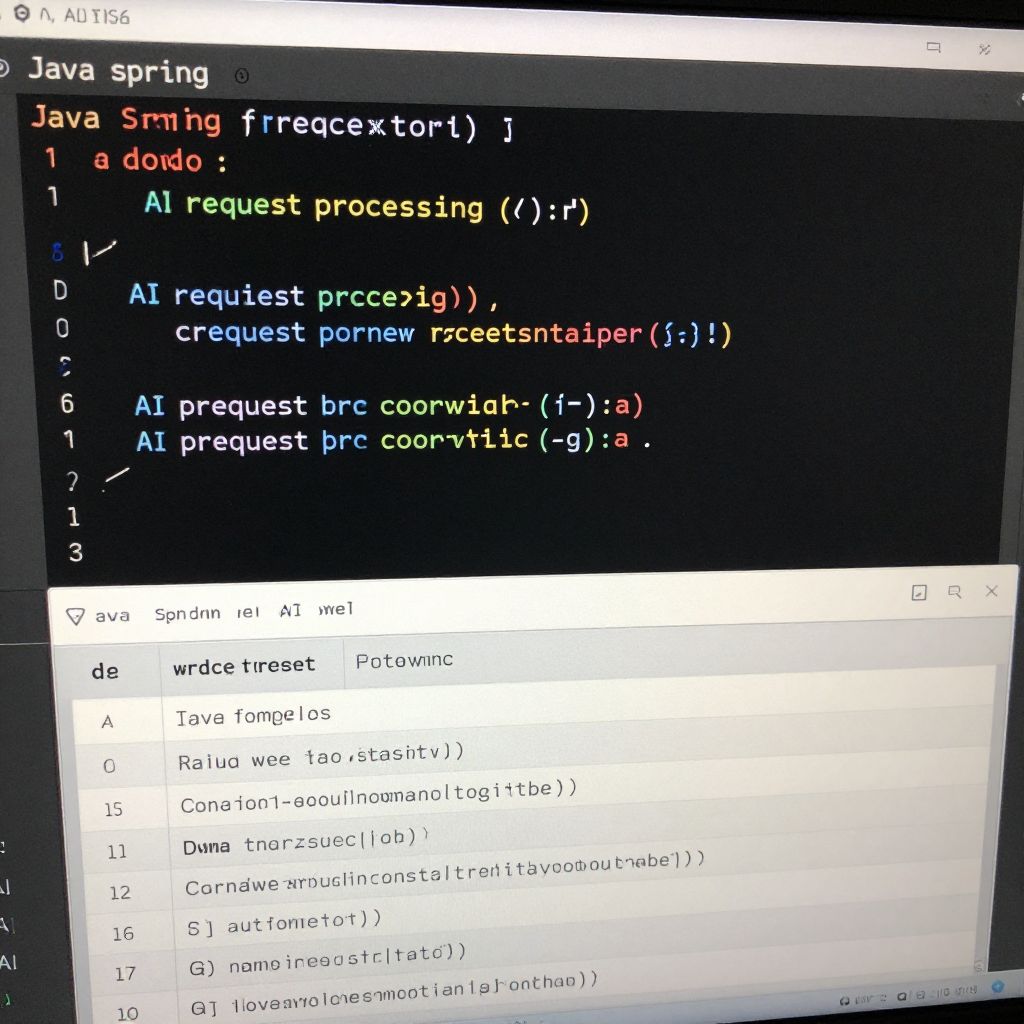
Task: Click the round icon left of 'Java spring'
Action: click(x=3, y=68)
